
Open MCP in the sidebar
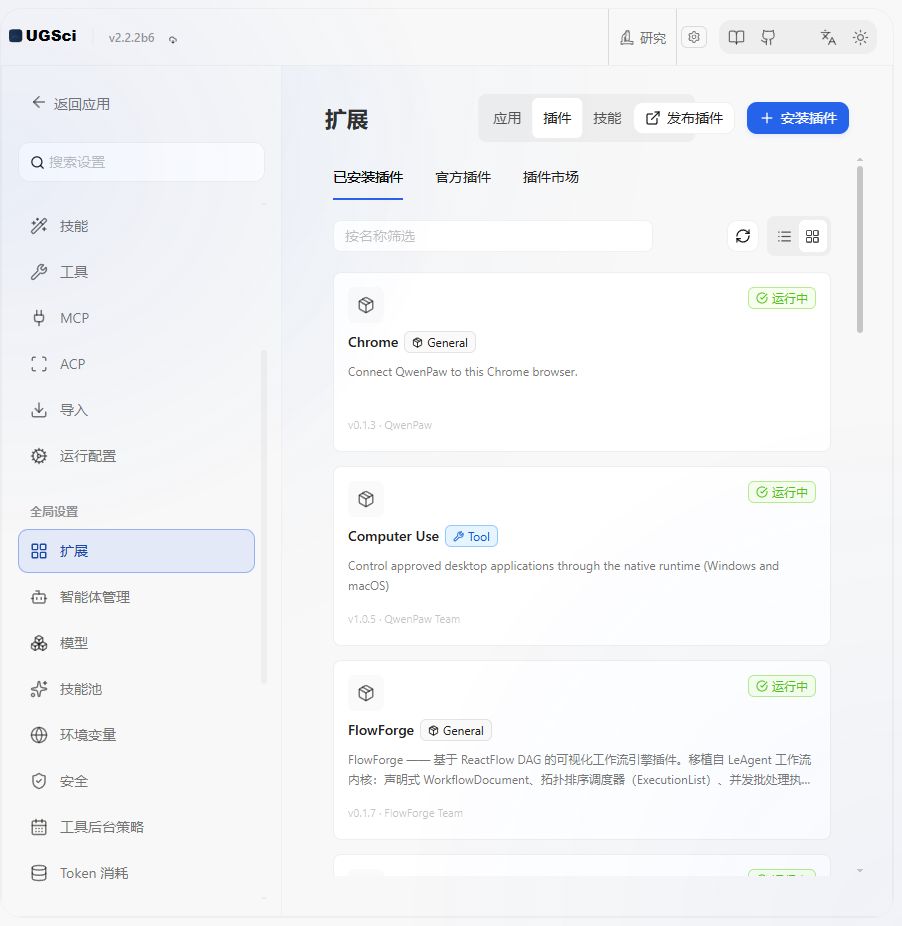[136, 318]
